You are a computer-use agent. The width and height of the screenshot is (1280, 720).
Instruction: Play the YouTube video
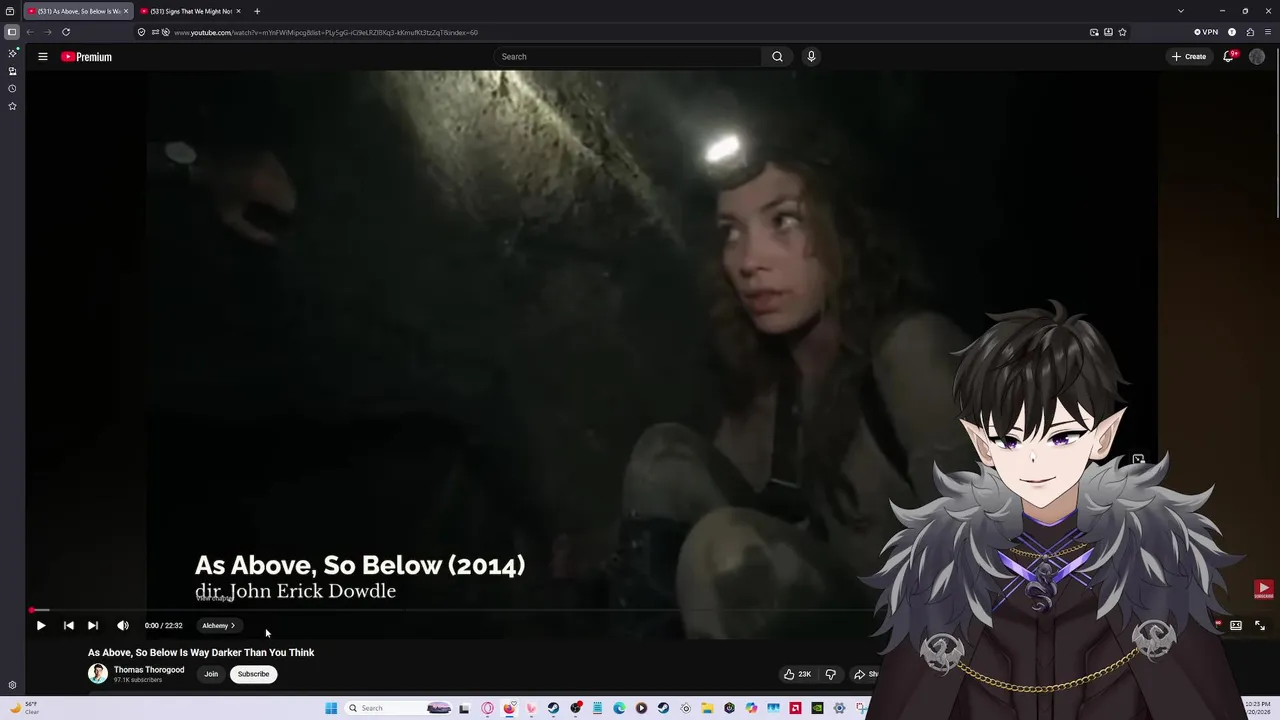coord(41,625)
